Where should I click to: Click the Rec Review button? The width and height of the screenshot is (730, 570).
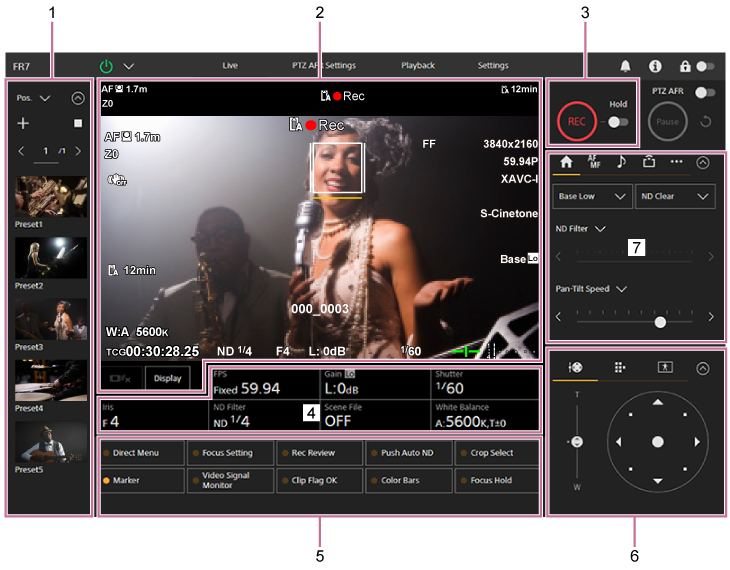coord(319,453)
